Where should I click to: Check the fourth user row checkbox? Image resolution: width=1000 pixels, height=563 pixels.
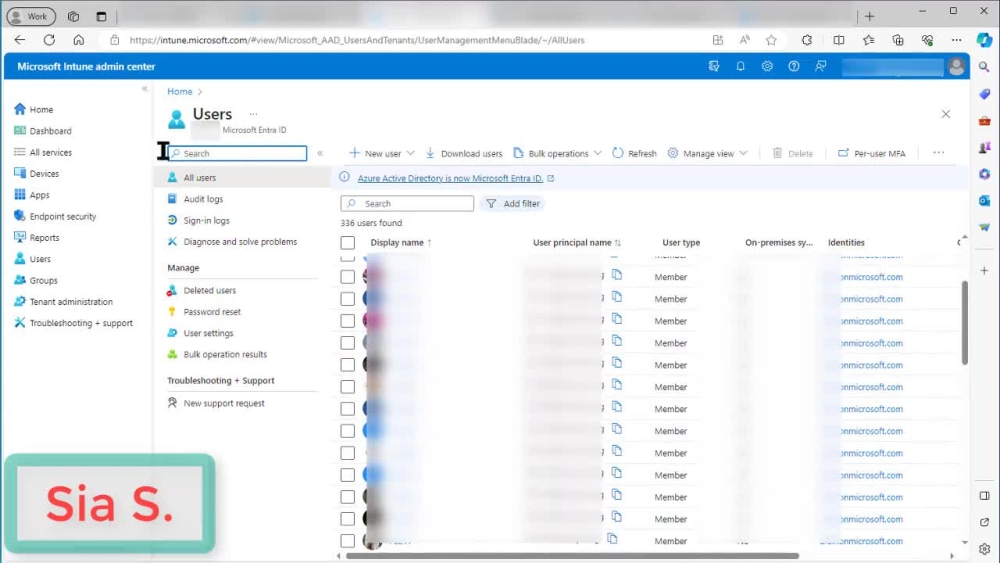point(348,343)
